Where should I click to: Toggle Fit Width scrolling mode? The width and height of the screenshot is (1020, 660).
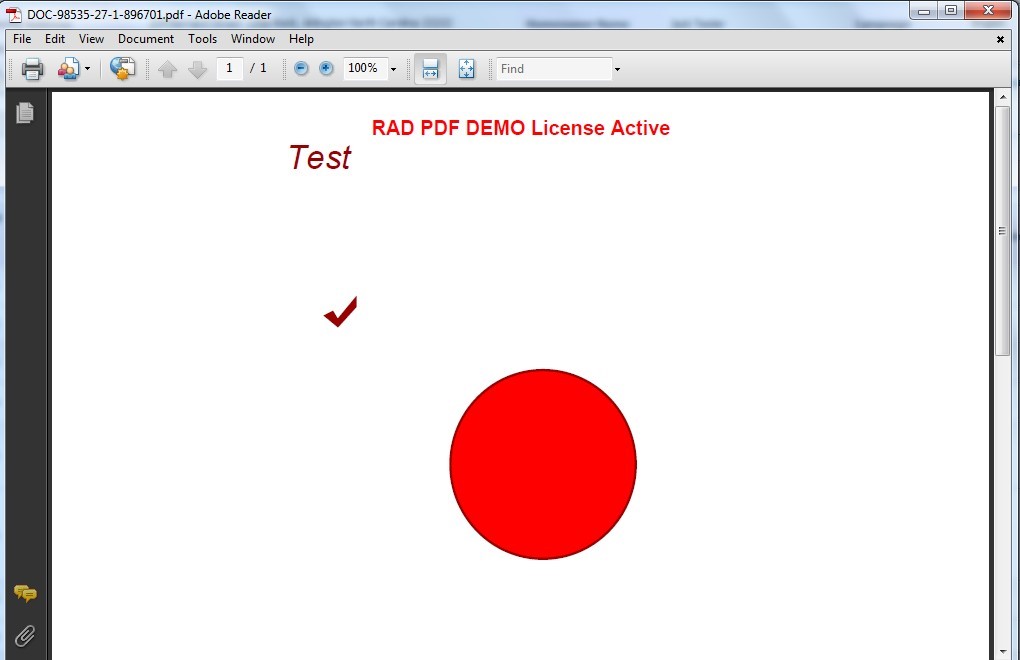pos(430,69)
